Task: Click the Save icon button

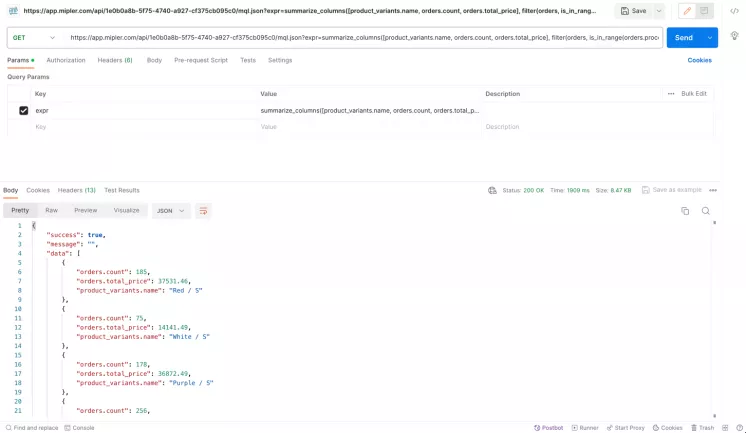Action: pyautogui.click(x=633, y=10)
